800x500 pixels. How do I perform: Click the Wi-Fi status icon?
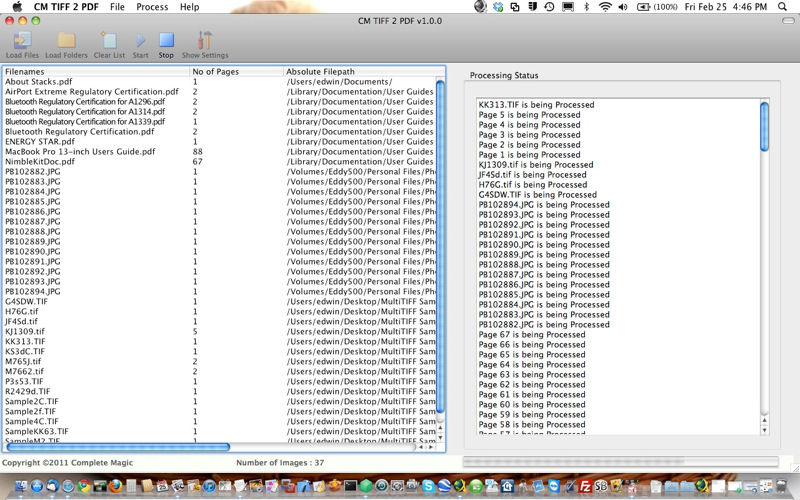click(605, 7)
